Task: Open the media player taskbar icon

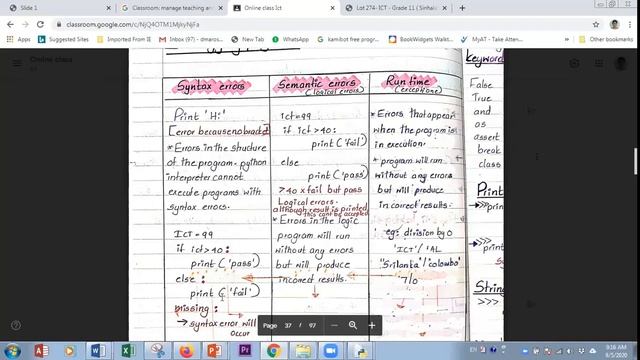Action: pyautogui.click(x=69, y=351)
